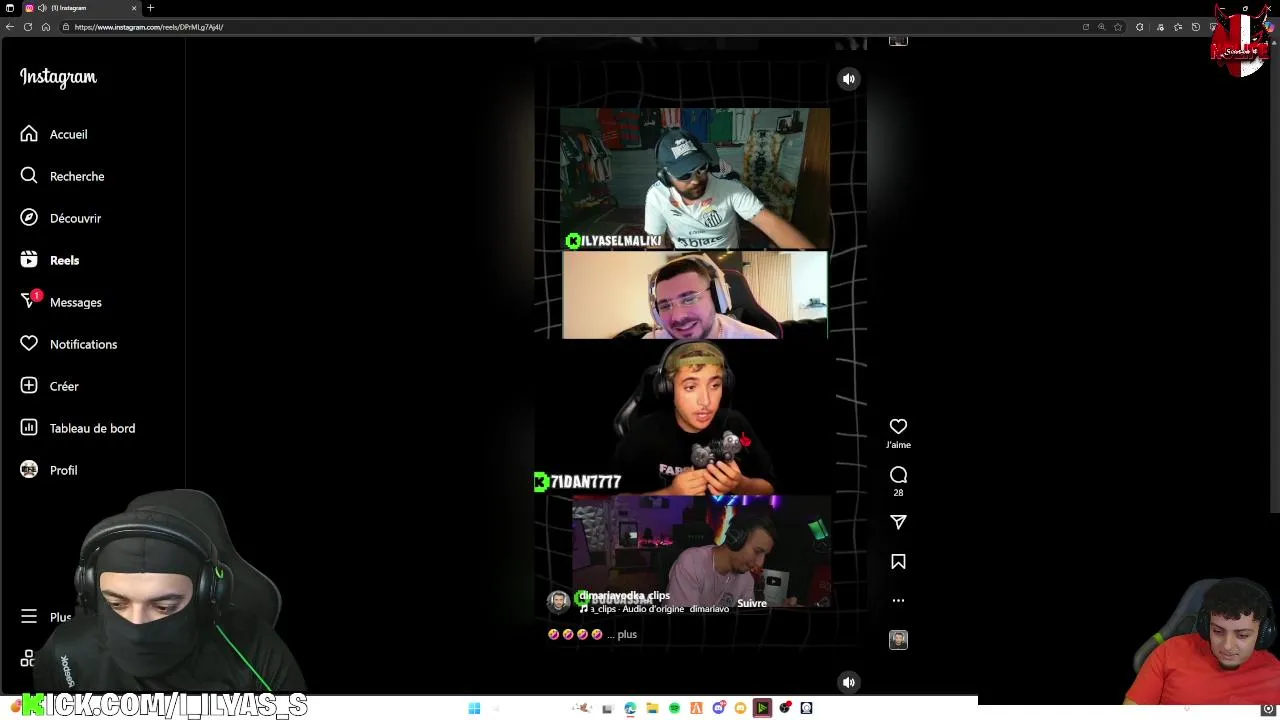Open the purple Discord taskbar icon
The height and width of the screenshot is (720, 1280).
click(719, 708)
